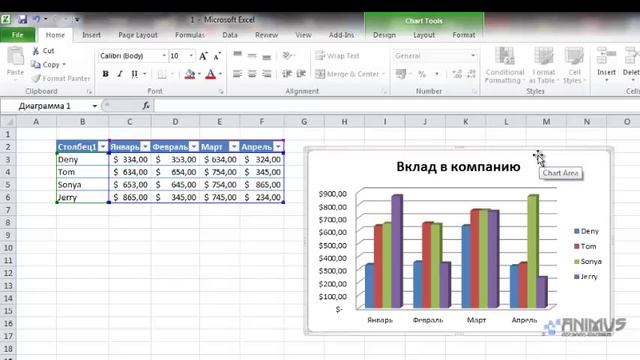
Task: Click the text orientation icon
Action: 288,56
